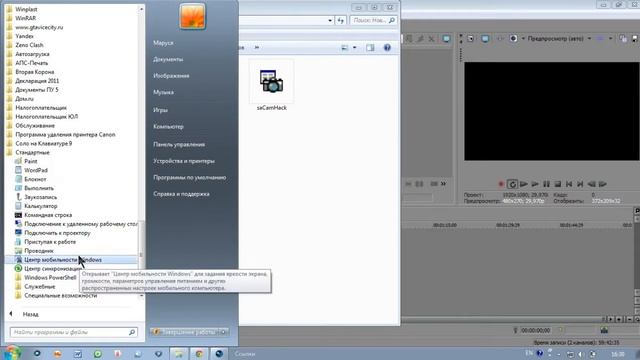Viewport: 640px width, 360px height.
Task: Click the Завершение работы button
Action: tap(185, 332)
